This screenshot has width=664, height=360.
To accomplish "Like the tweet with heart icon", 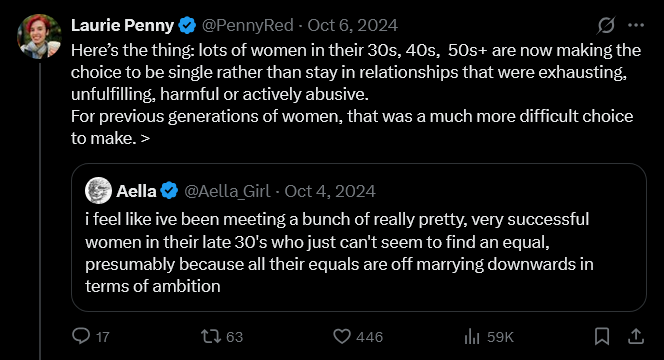I will (342, 337).
